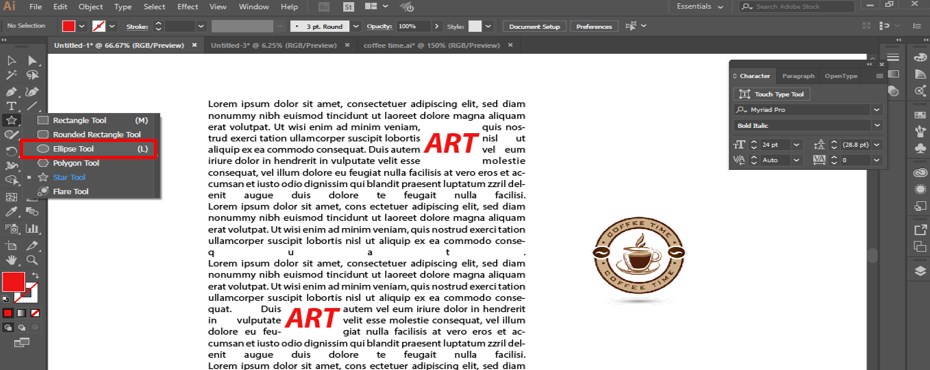Choose Ellipse Tool from flyout
Viewport: 930px width, 370px height.
pos(88,149)
